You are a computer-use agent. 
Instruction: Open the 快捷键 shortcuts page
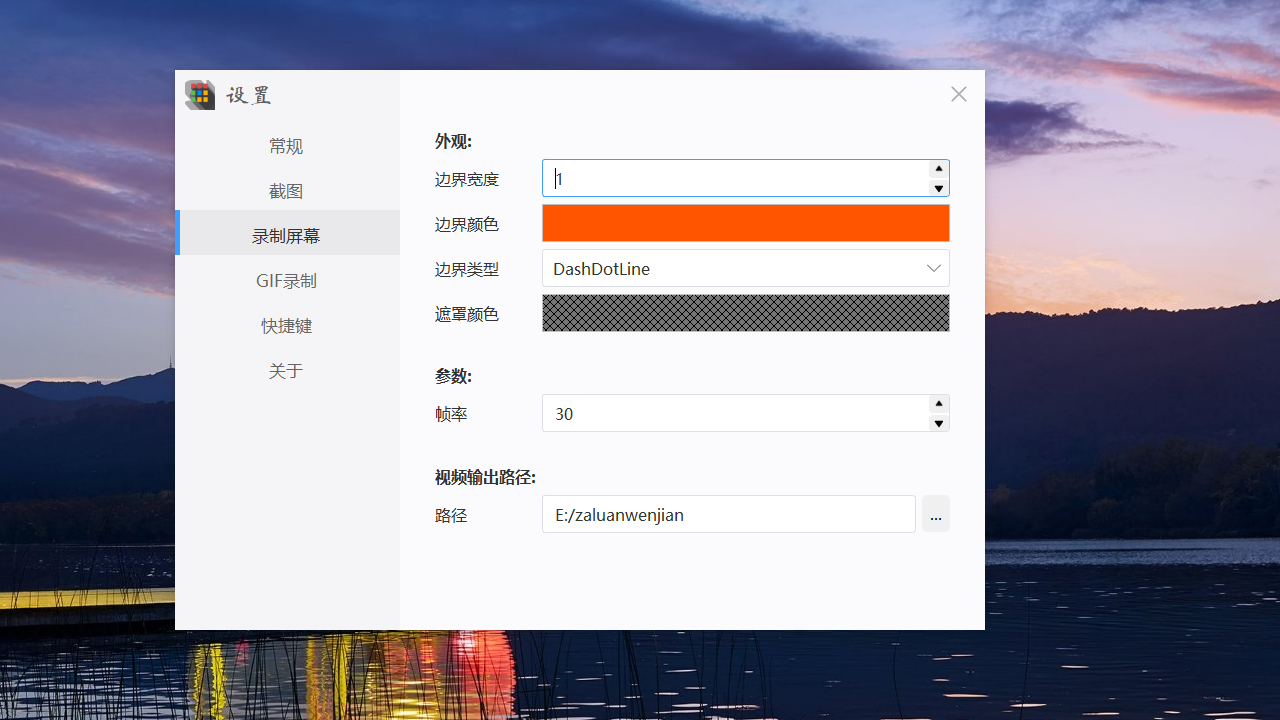(286, 325)
